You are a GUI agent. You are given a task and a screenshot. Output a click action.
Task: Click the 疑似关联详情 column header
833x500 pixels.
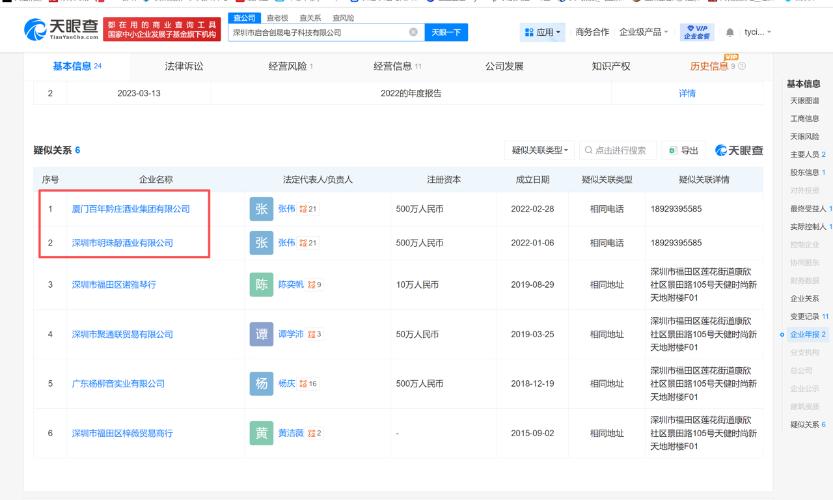[704, 180]
